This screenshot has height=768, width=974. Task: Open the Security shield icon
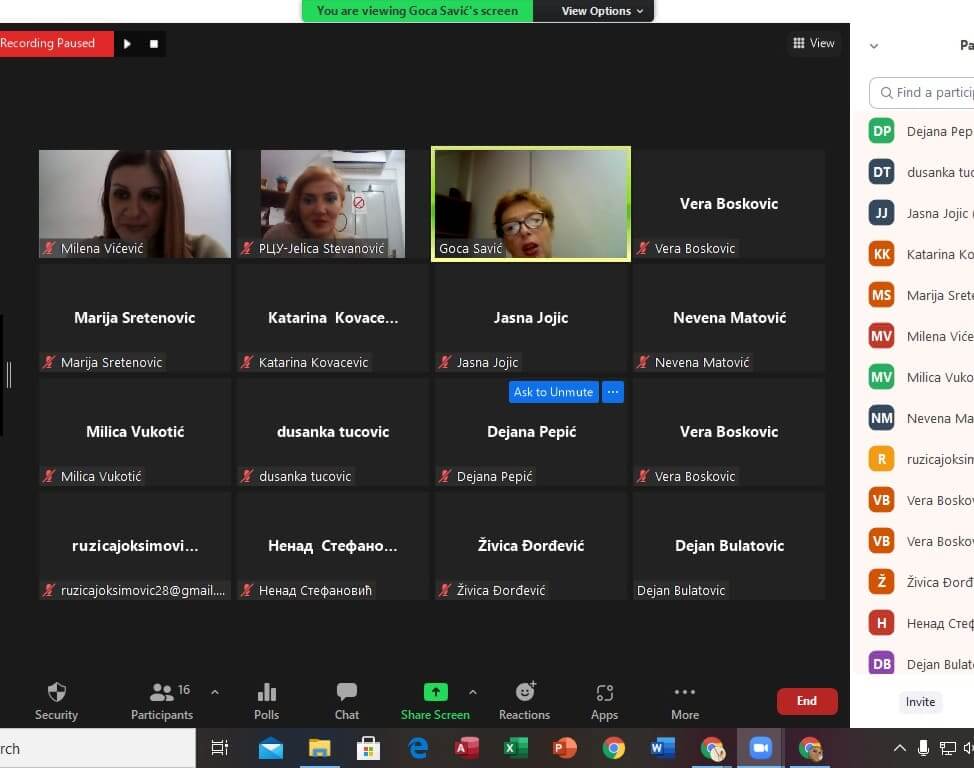pos(56,692)
